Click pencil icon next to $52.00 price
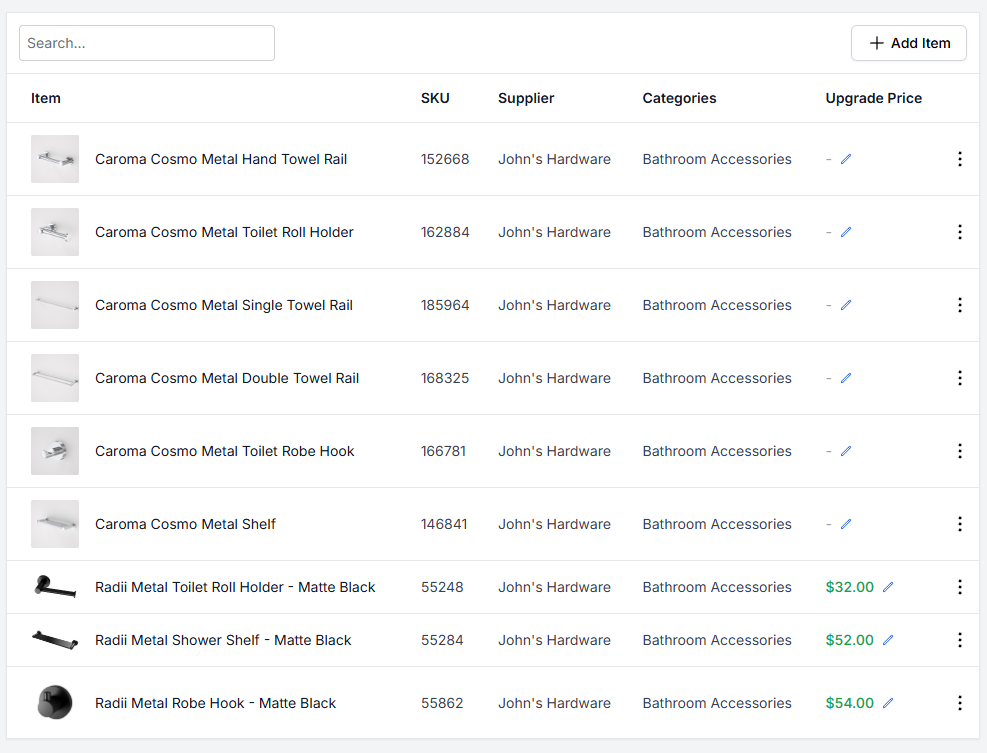 pos(888,640)
